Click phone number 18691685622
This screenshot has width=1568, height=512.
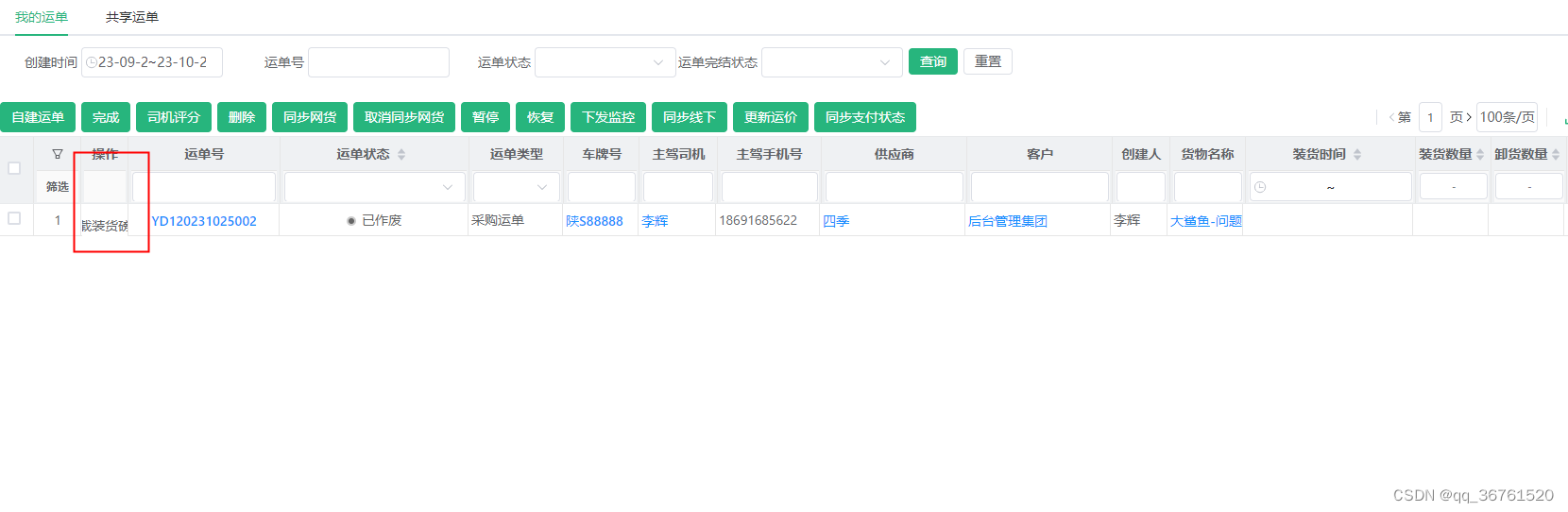(758, 220)
